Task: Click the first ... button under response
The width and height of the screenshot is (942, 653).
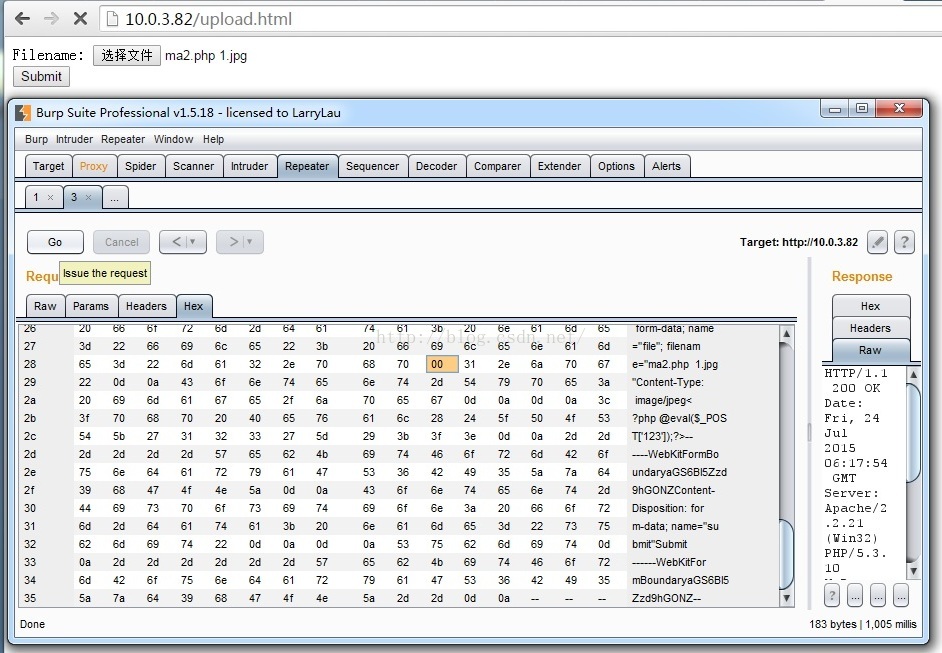Action: tap(854, 595)
